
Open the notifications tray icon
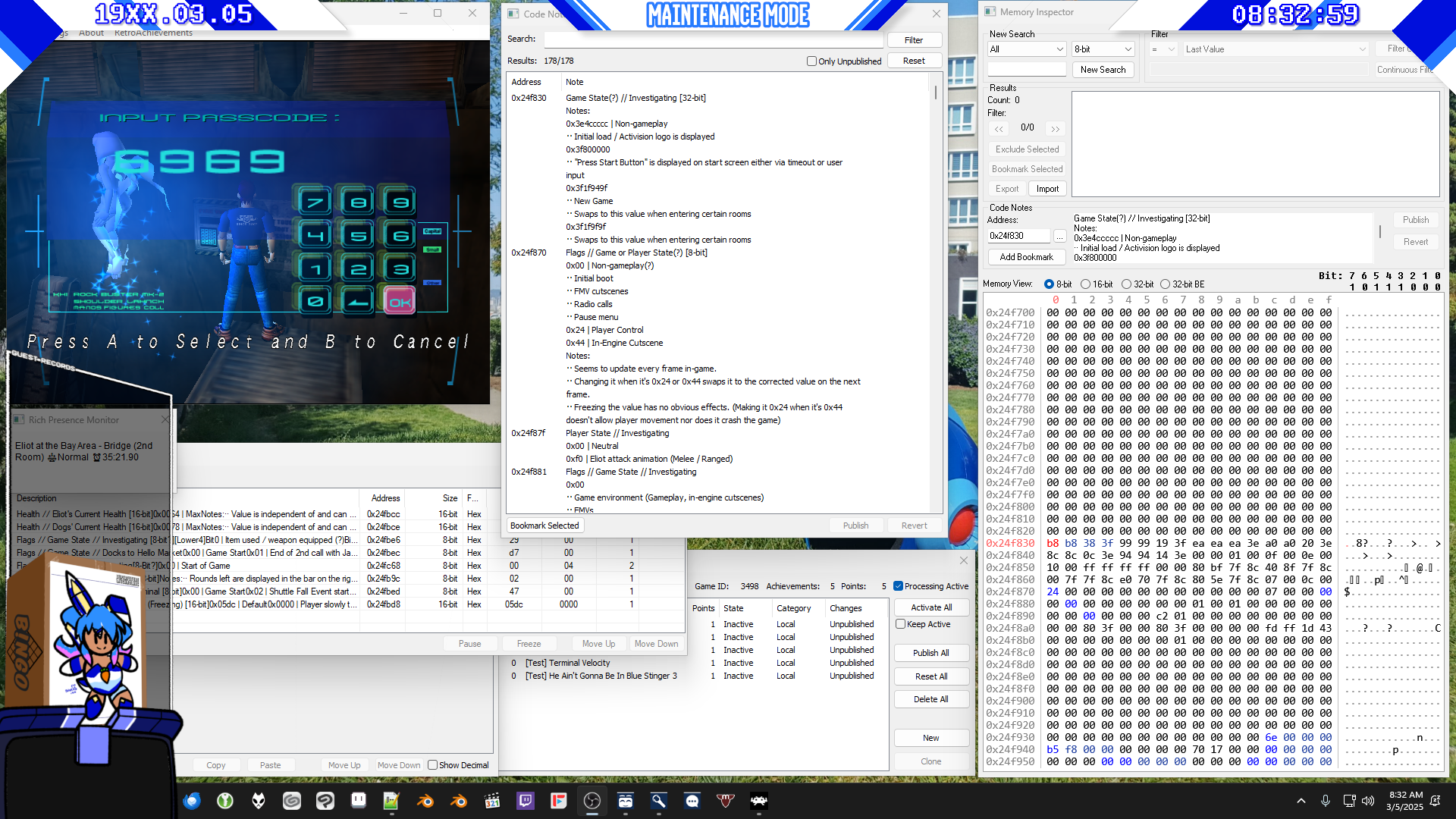[1436, 801]
